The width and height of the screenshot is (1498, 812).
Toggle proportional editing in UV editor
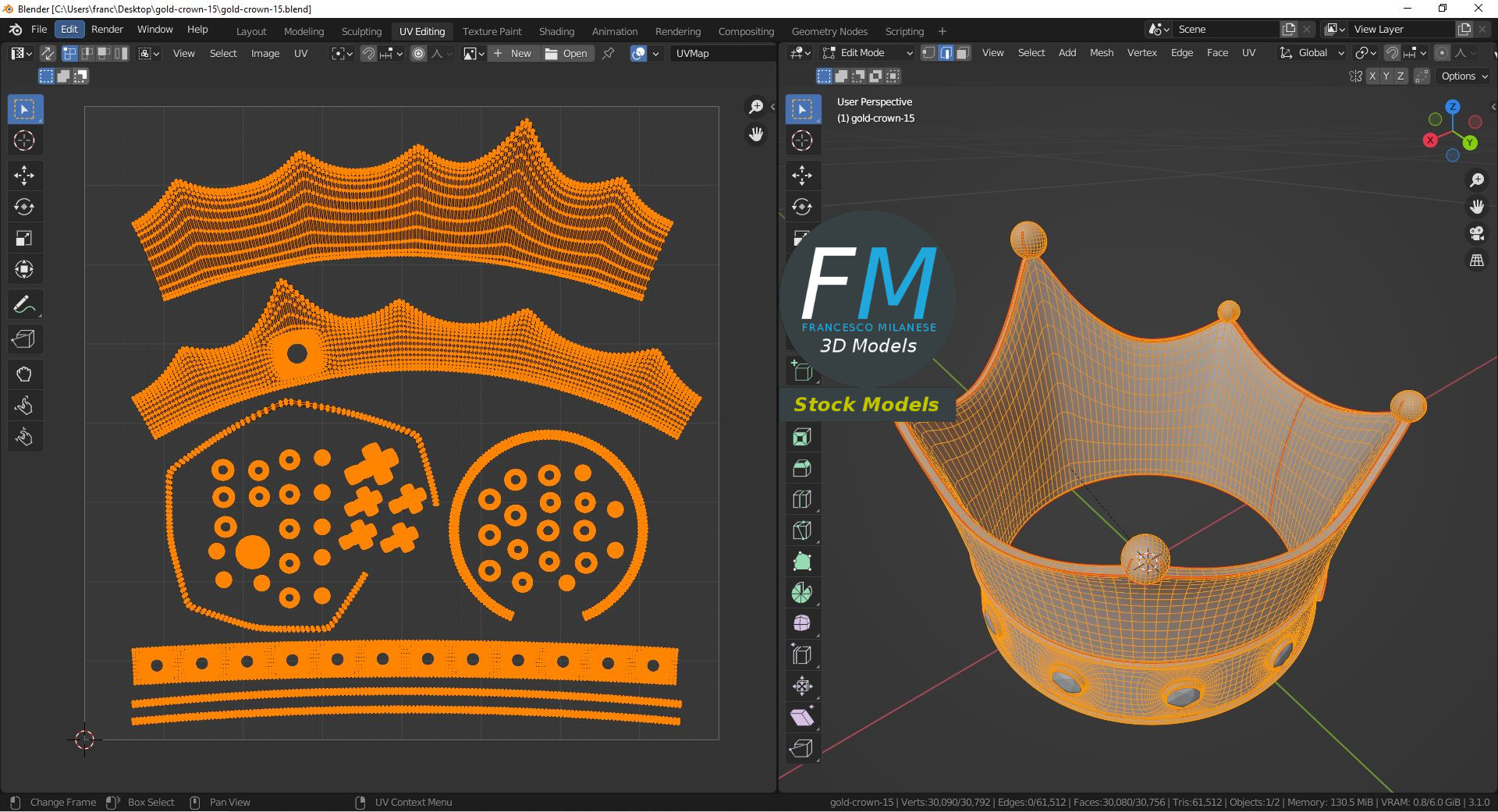(x=419, y=53)
